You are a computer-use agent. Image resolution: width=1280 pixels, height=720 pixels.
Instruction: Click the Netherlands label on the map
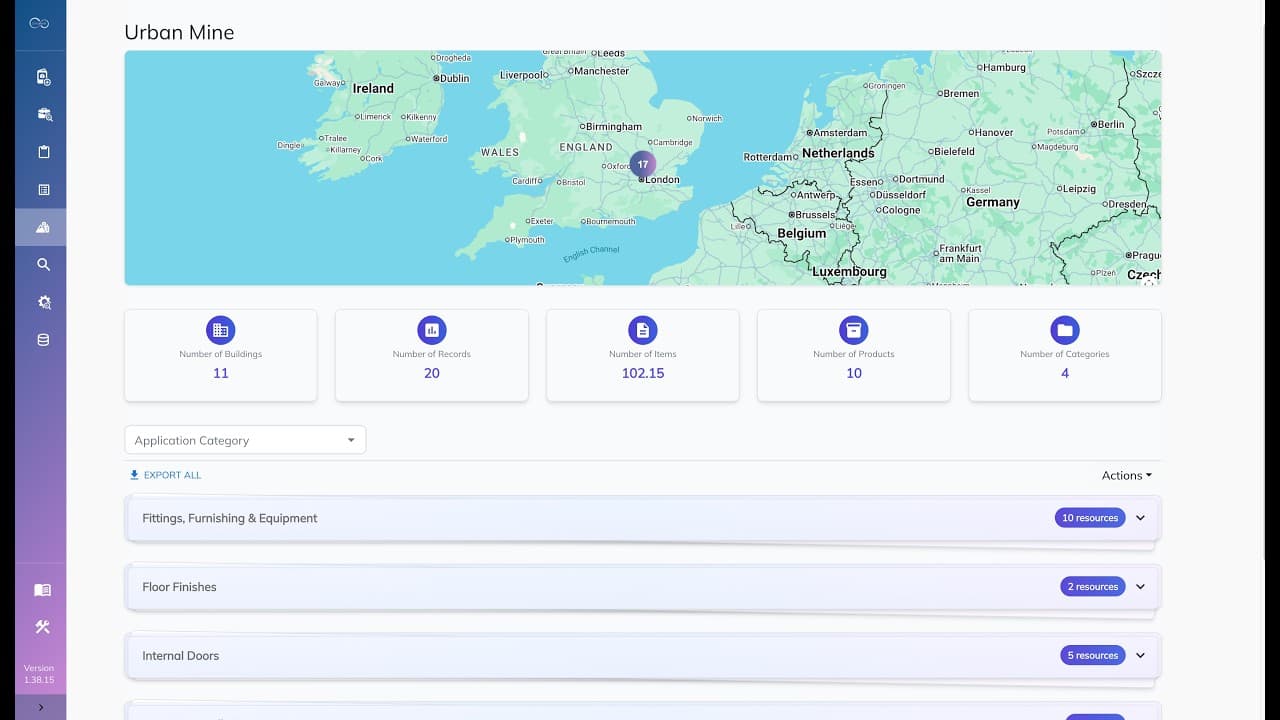point(838,153)
